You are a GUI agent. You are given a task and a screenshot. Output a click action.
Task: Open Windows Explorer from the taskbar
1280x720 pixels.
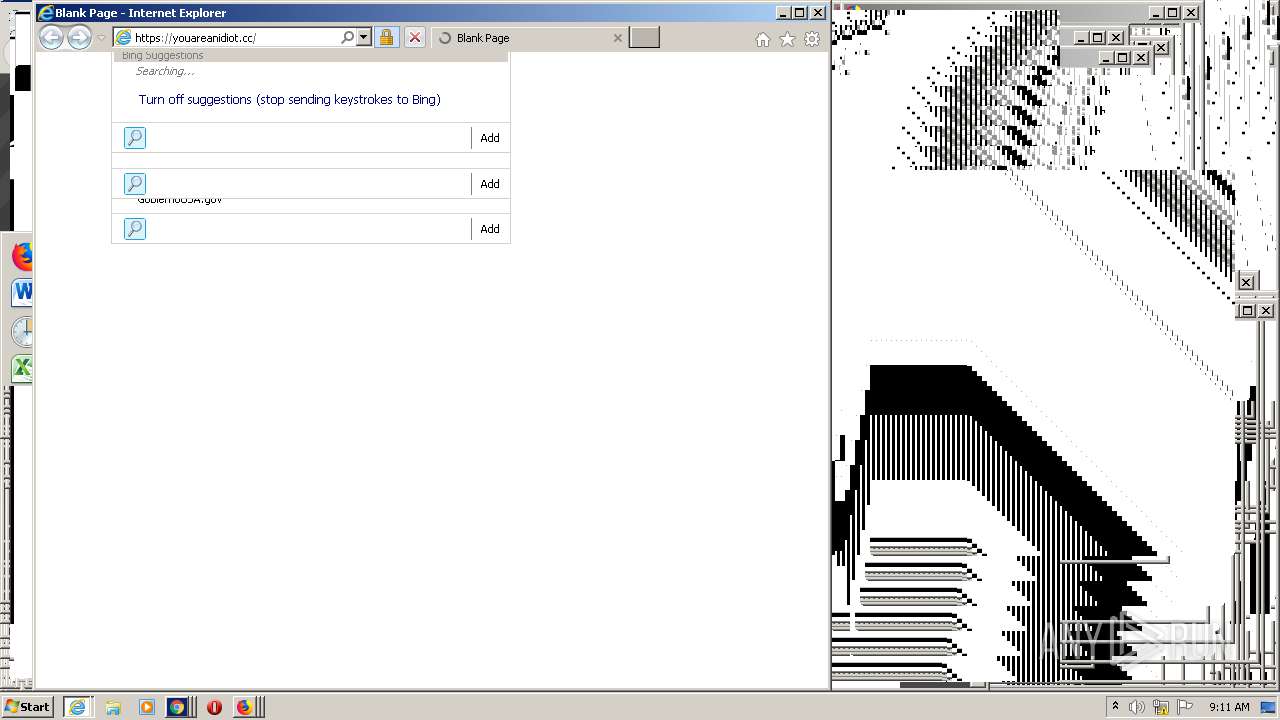[113, 707]
